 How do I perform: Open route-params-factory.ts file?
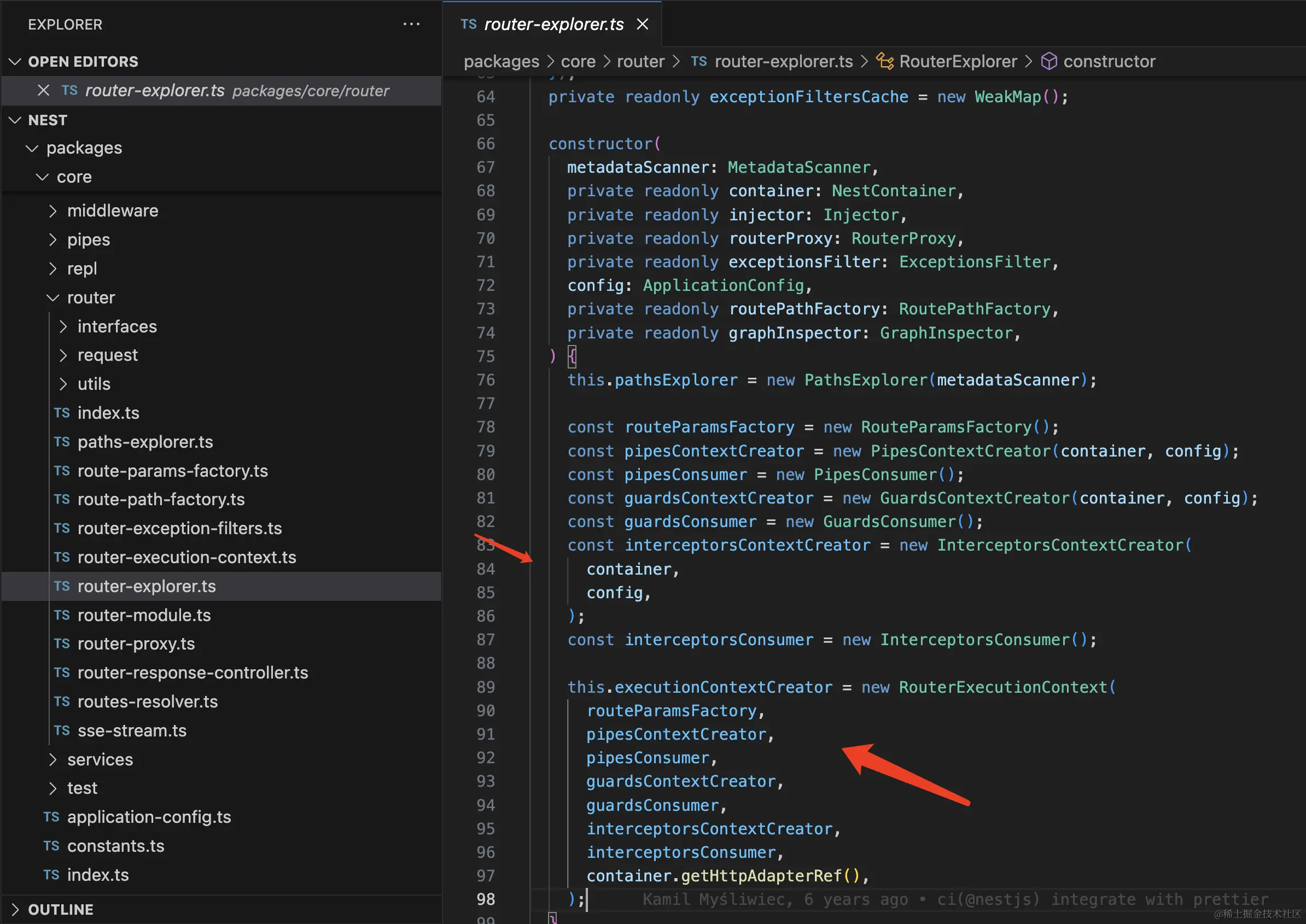coord(172,471)
